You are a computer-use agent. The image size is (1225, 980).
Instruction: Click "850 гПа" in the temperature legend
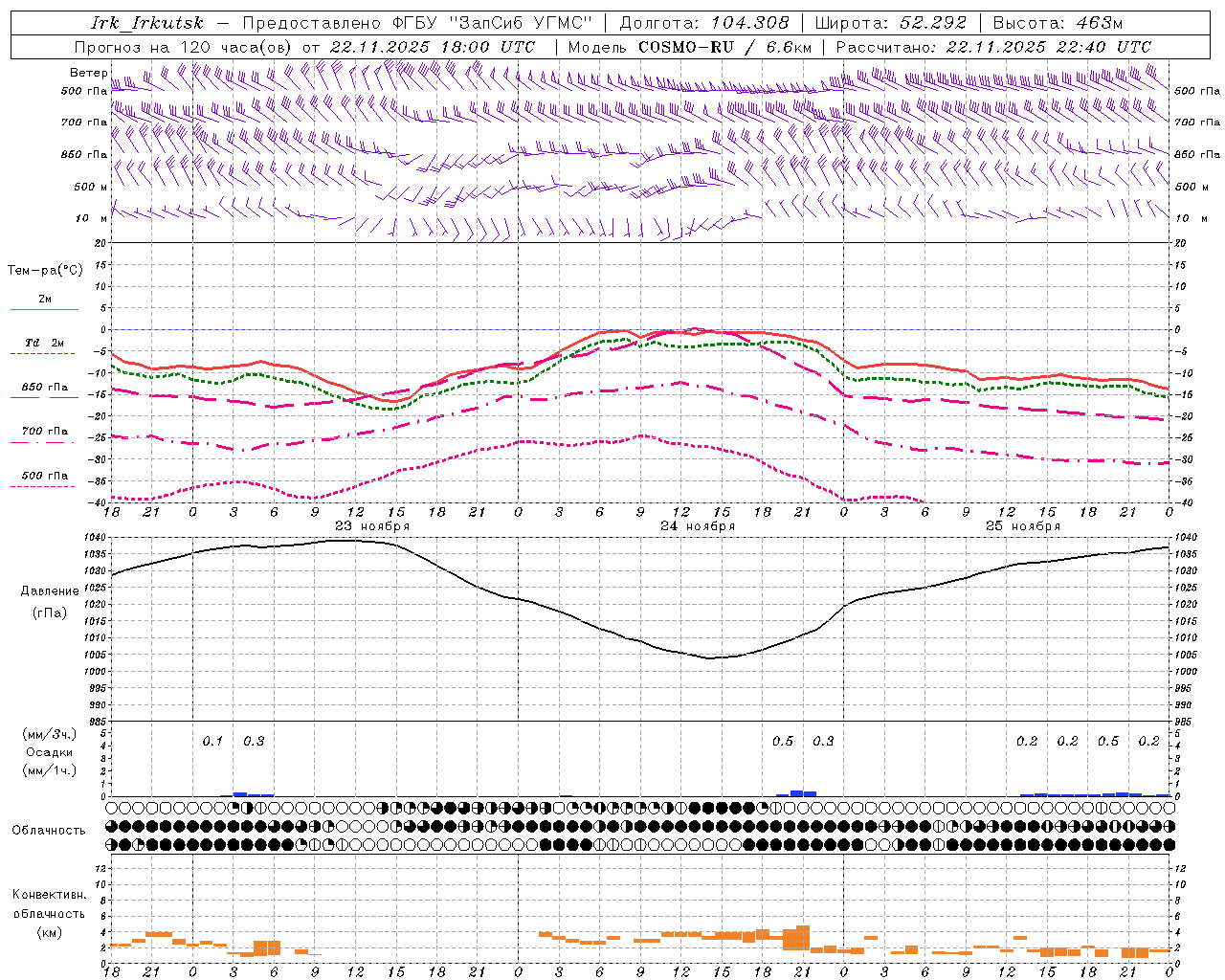[45, 388]
